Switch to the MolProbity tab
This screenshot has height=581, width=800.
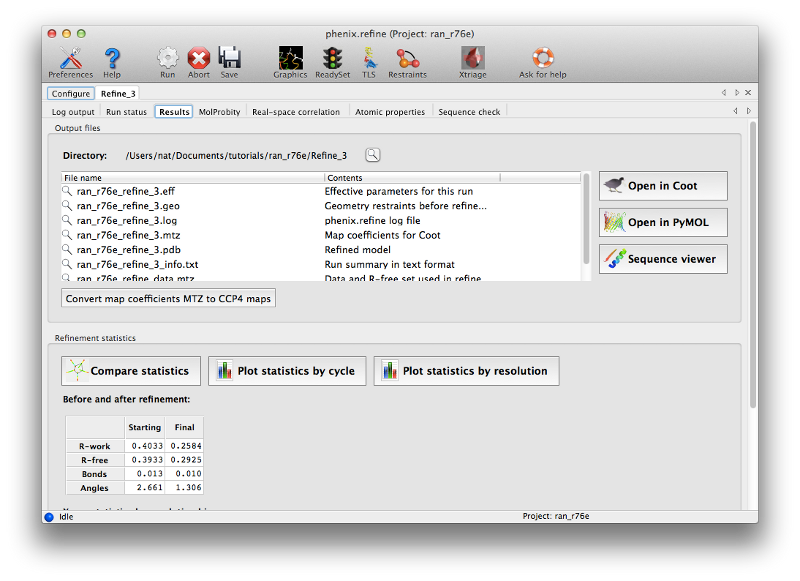point(218,112)
